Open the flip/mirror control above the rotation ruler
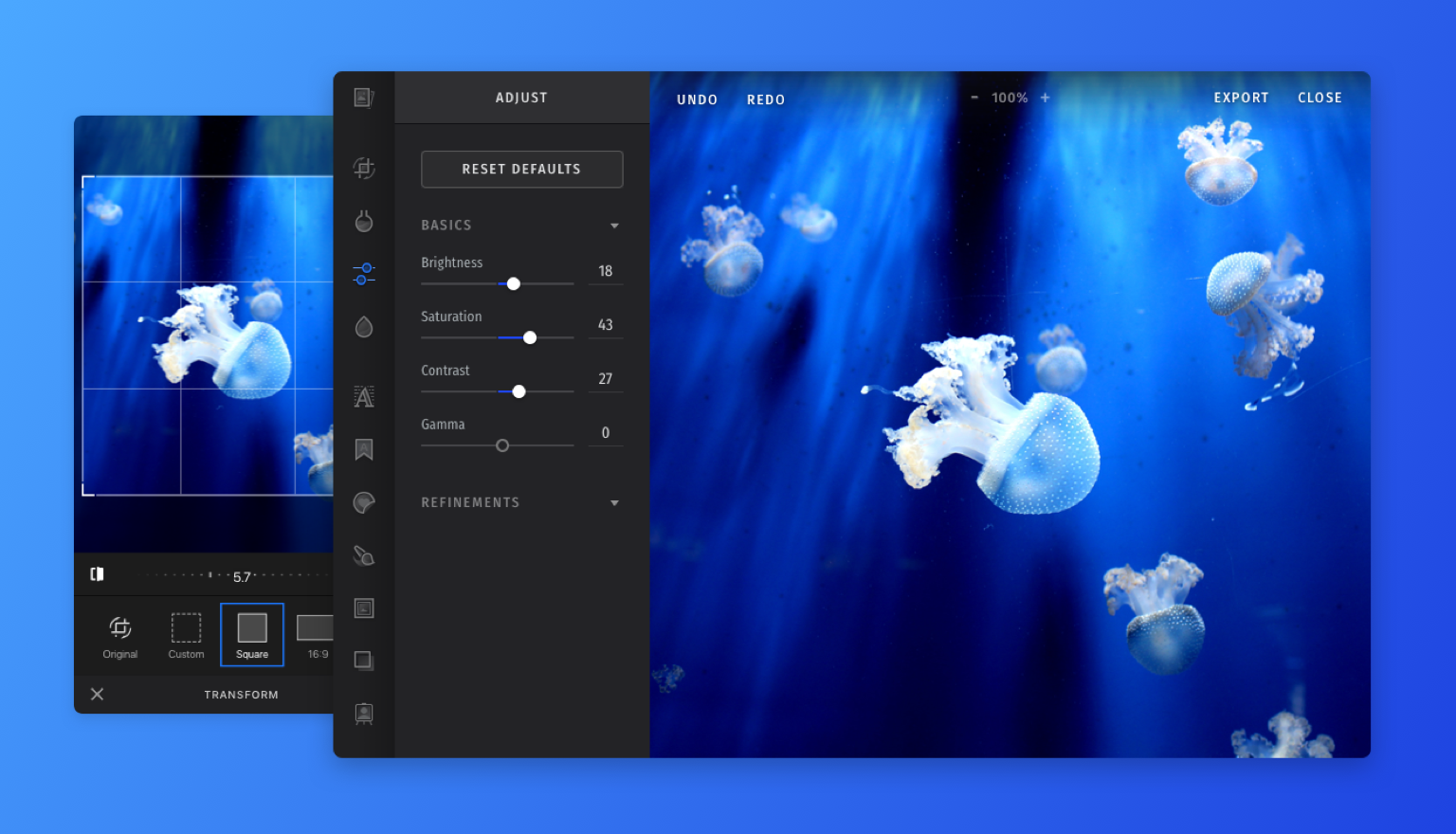This screenshot has width=1456, height=834. 97,574
